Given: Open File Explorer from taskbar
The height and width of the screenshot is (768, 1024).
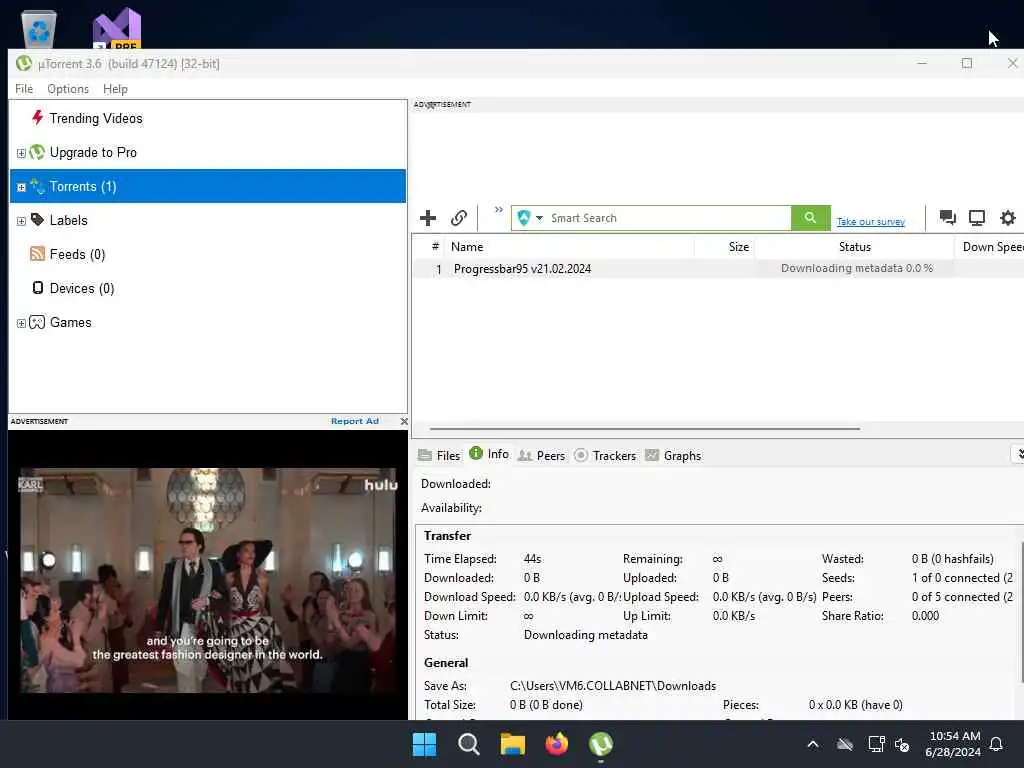Looking at the screenshot, I should point(513,744).
